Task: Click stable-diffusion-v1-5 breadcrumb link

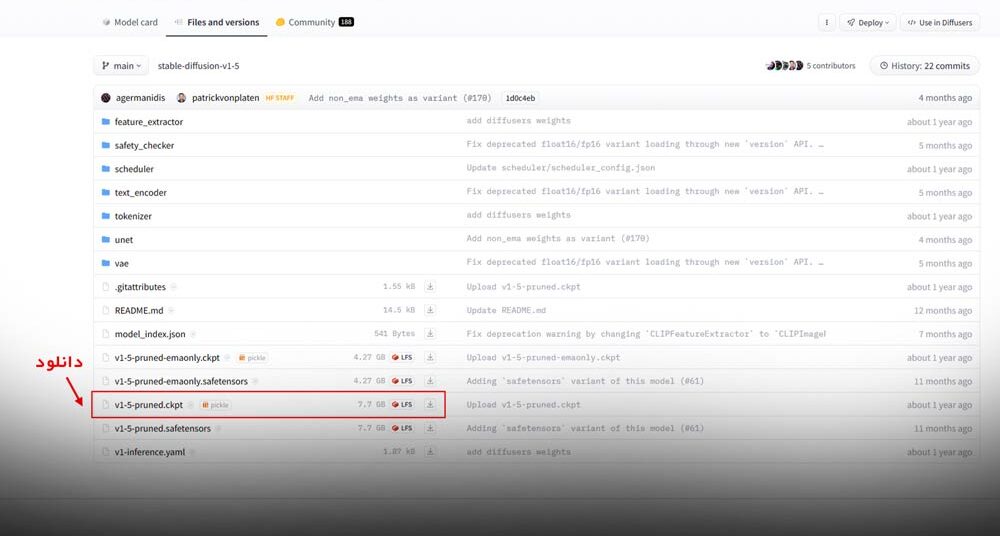Action: [x=198, y=66]
